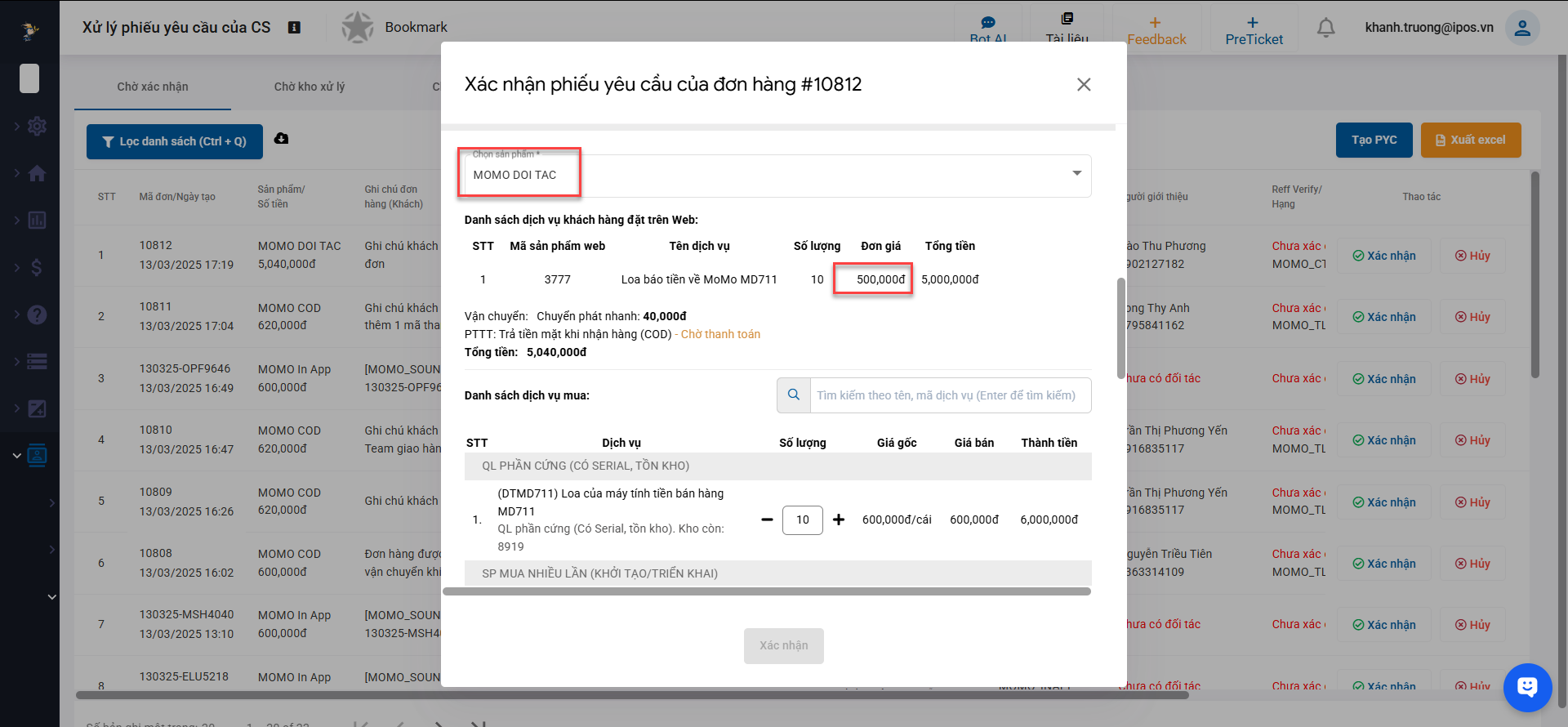
Task: Click the Thao tác column header
Action: point(1422,197)
